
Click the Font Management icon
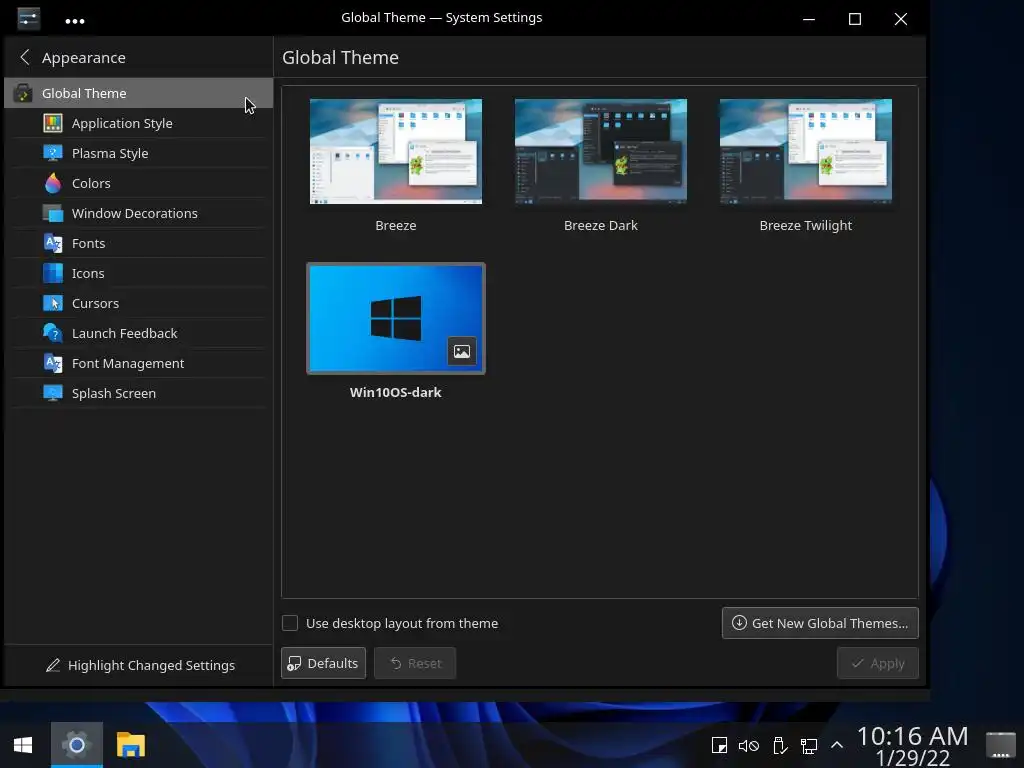(53, 363)
